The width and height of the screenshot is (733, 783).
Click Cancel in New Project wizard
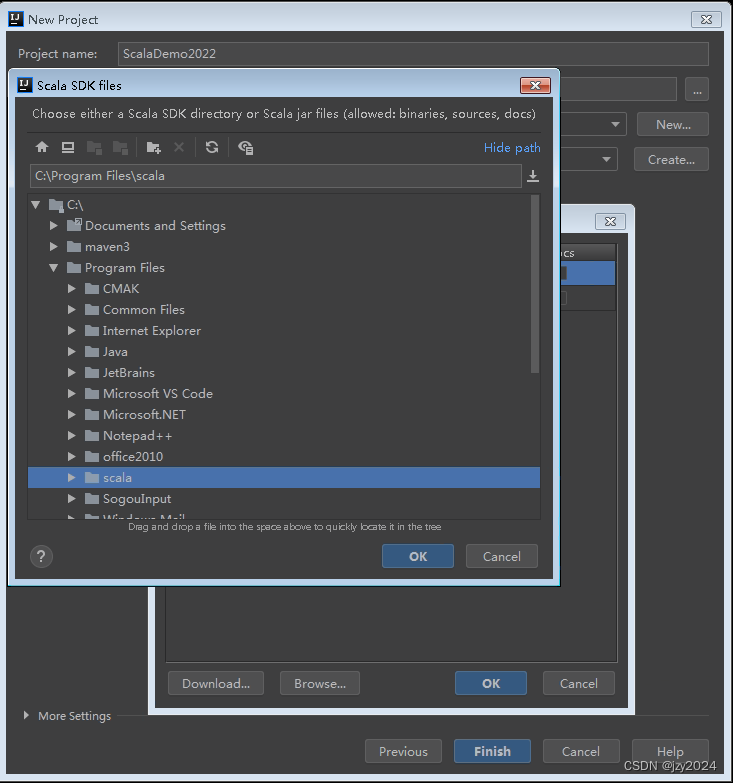(x=581, y=751)
